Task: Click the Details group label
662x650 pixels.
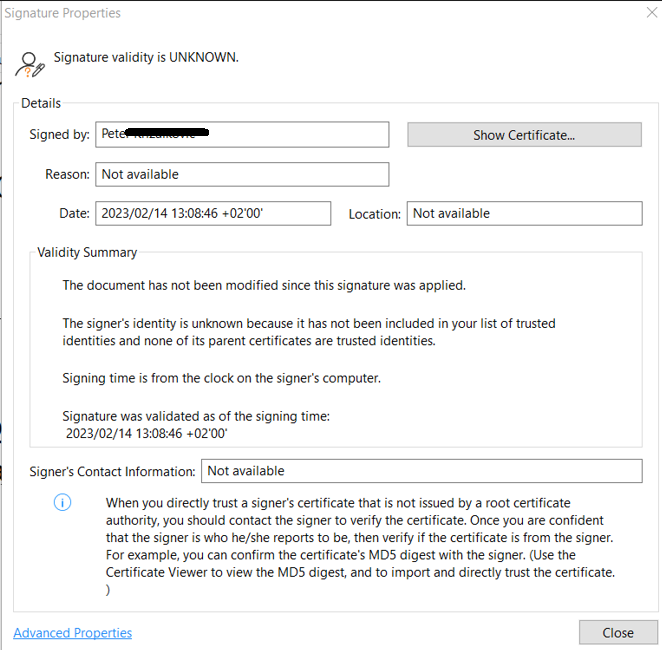Action: point(41,103)
